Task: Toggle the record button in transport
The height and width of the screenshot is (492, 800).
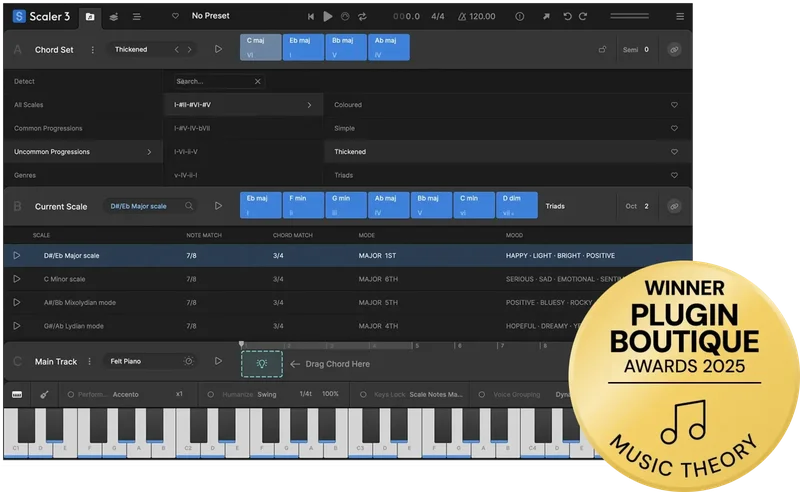Action: 345,16
